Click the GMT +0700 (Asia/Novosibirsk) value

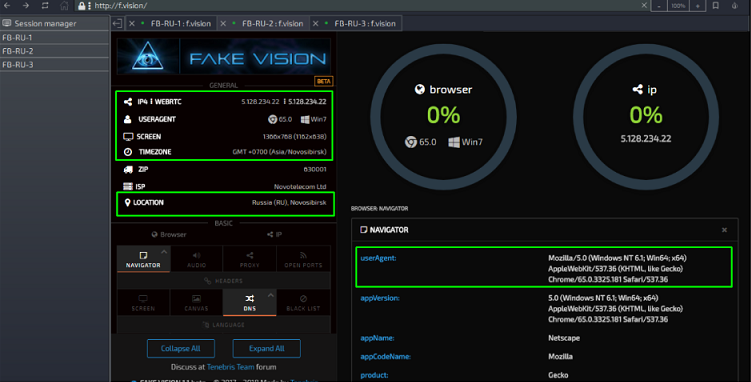click(279, 152)
